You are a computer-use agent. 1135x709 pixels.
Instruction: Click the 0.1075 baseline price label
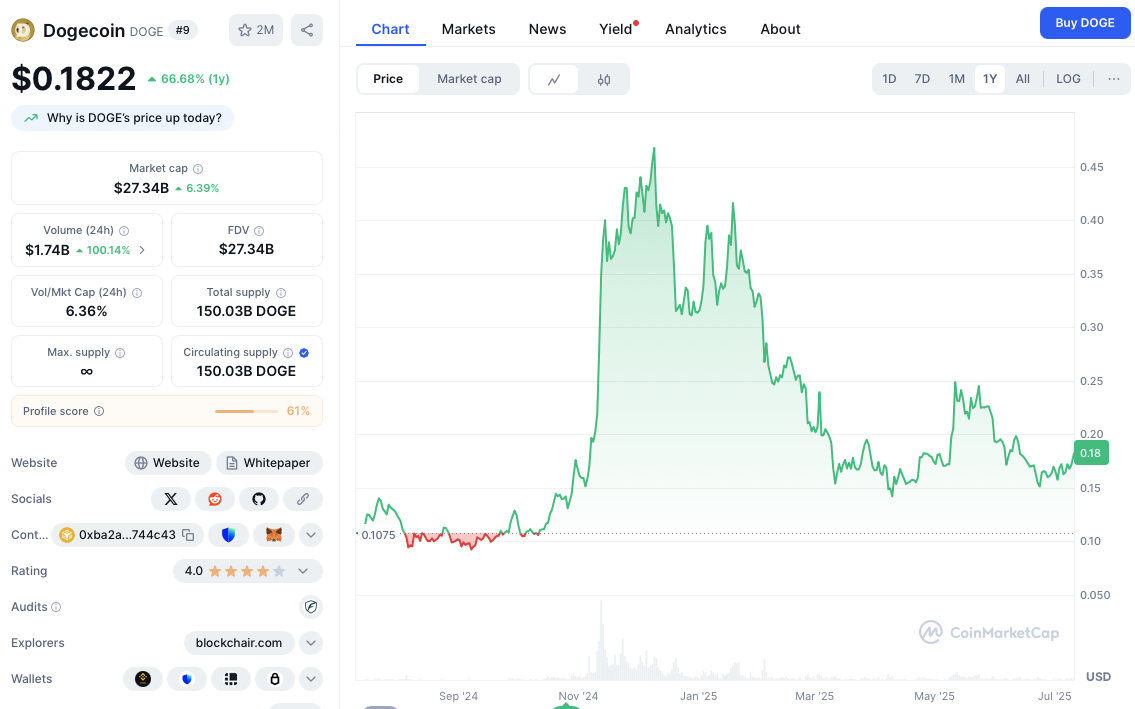[x=379, y=535]
